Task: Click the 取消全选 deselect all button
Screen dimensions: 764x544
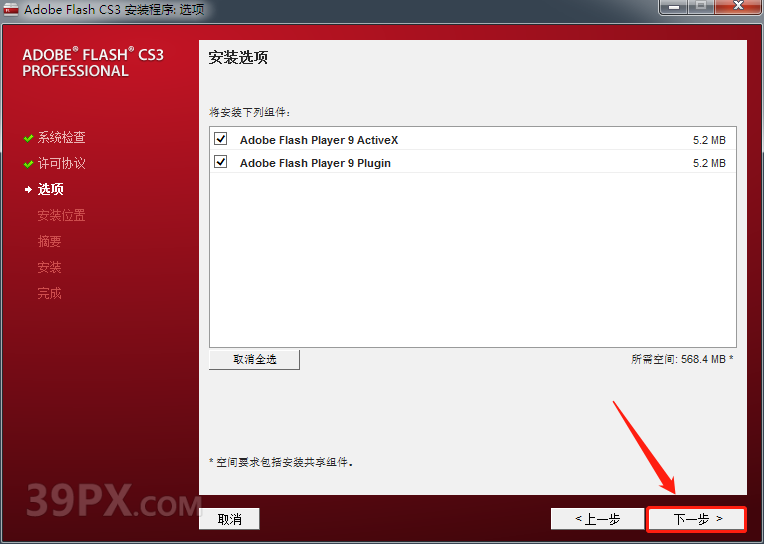Action: tap(254, 360)
